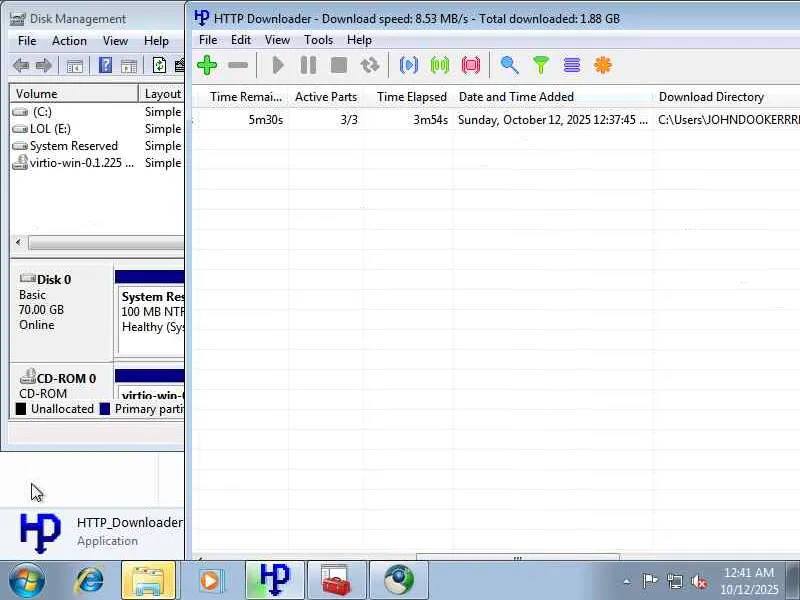Open HTTP Downloader Help menu

[x=359, y=40]
